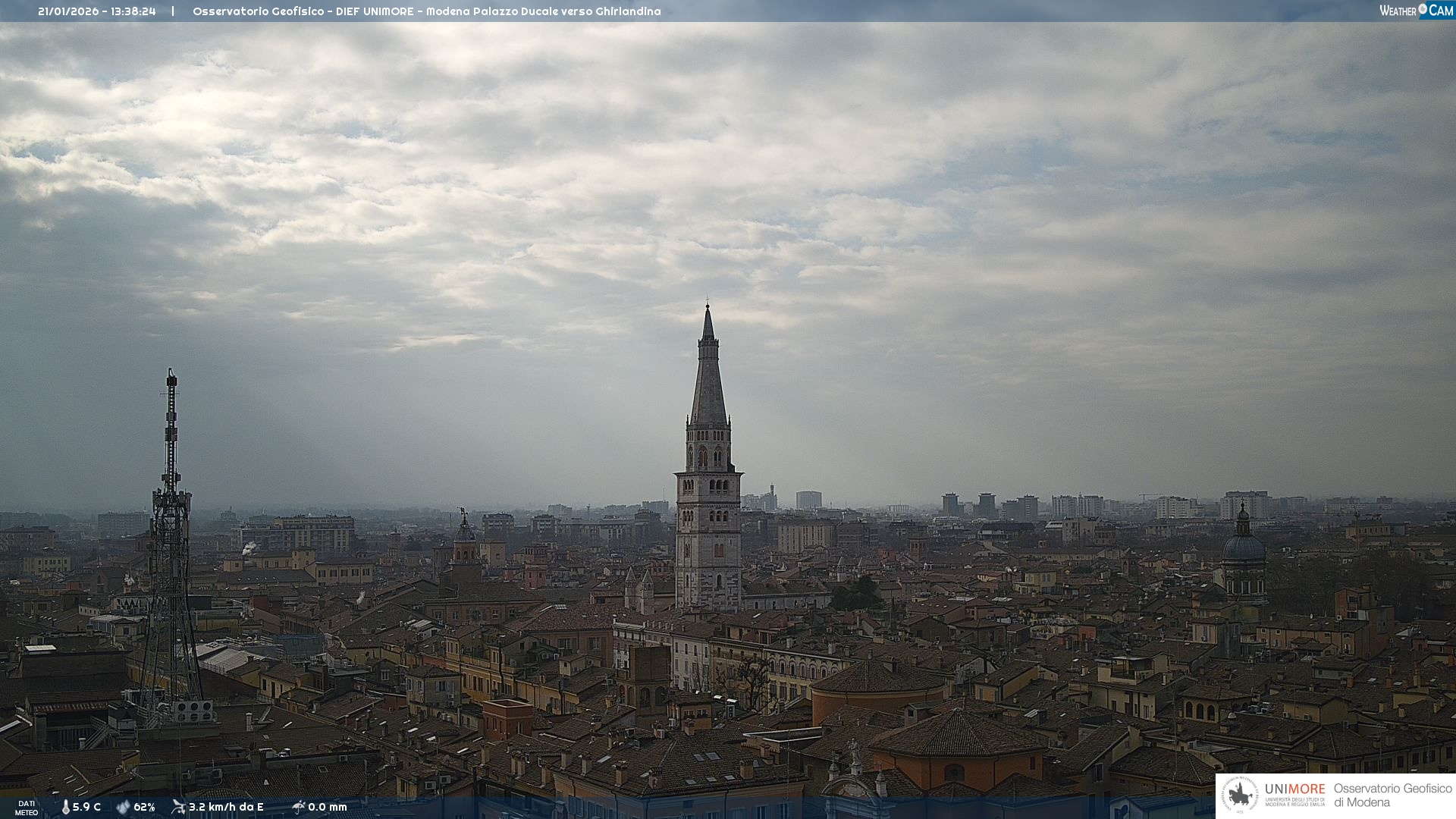Click the thermometer temperature icon
The height and width of the screenshot is (819, 1456).
65,807
